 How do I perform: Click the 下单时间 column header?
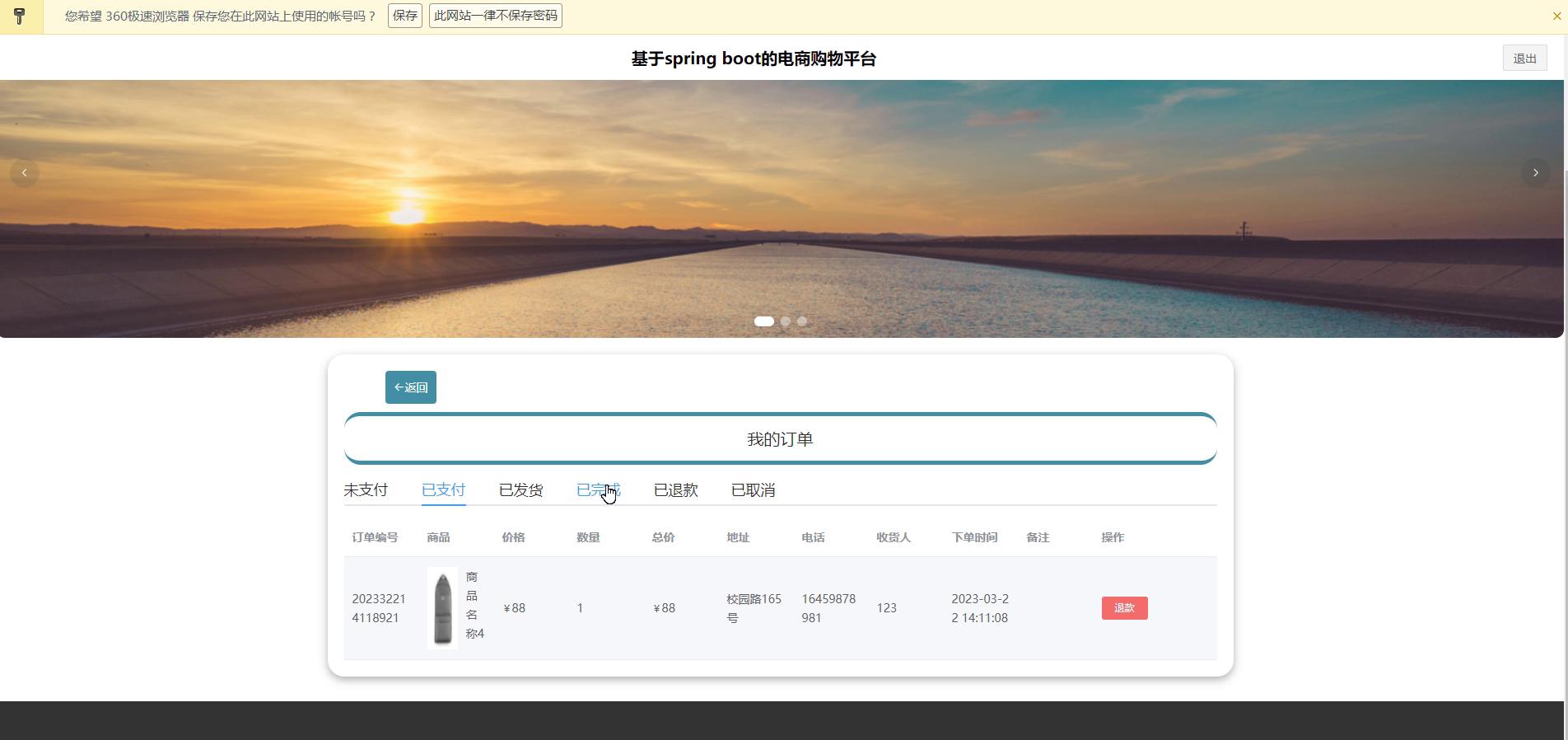click(x=974, y=537)
